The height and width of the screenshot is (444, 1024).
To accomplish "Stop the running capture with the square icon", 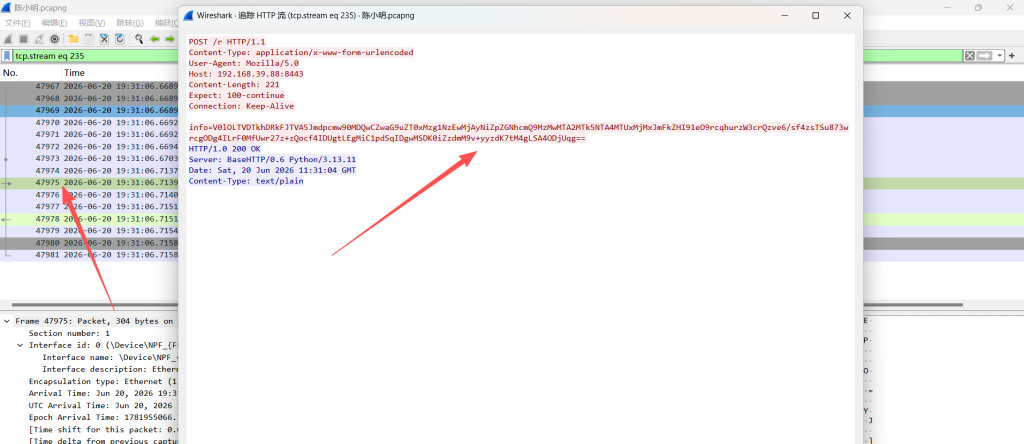I will (x=23, y=39).
